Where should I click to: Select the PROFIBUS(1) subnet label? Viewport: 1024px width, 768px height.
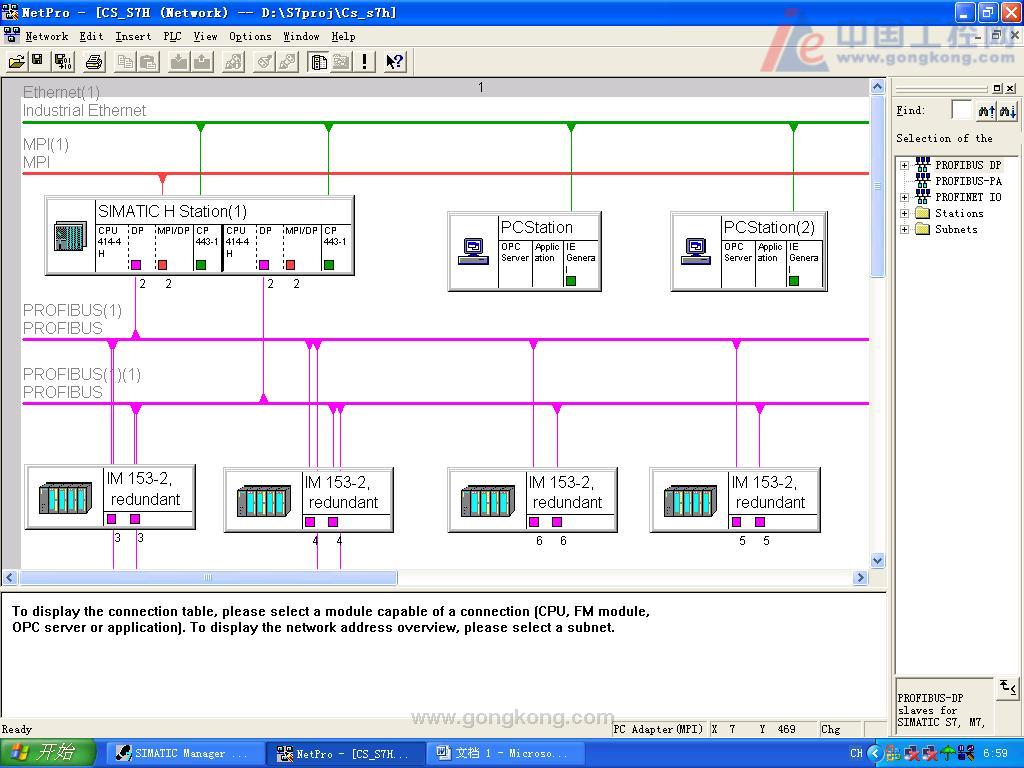coord(72,319)
